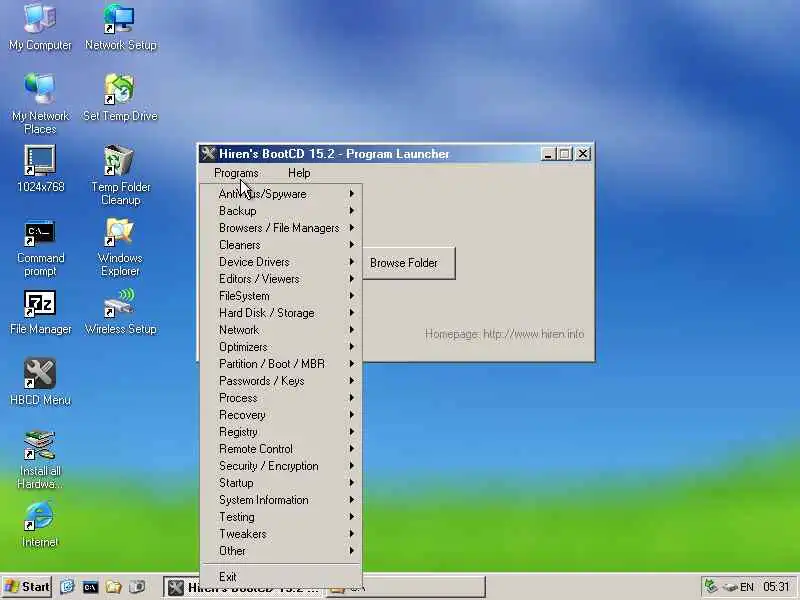Expand the Editors / Viewers submenu
800x600 pixels.
pos(281,279)
